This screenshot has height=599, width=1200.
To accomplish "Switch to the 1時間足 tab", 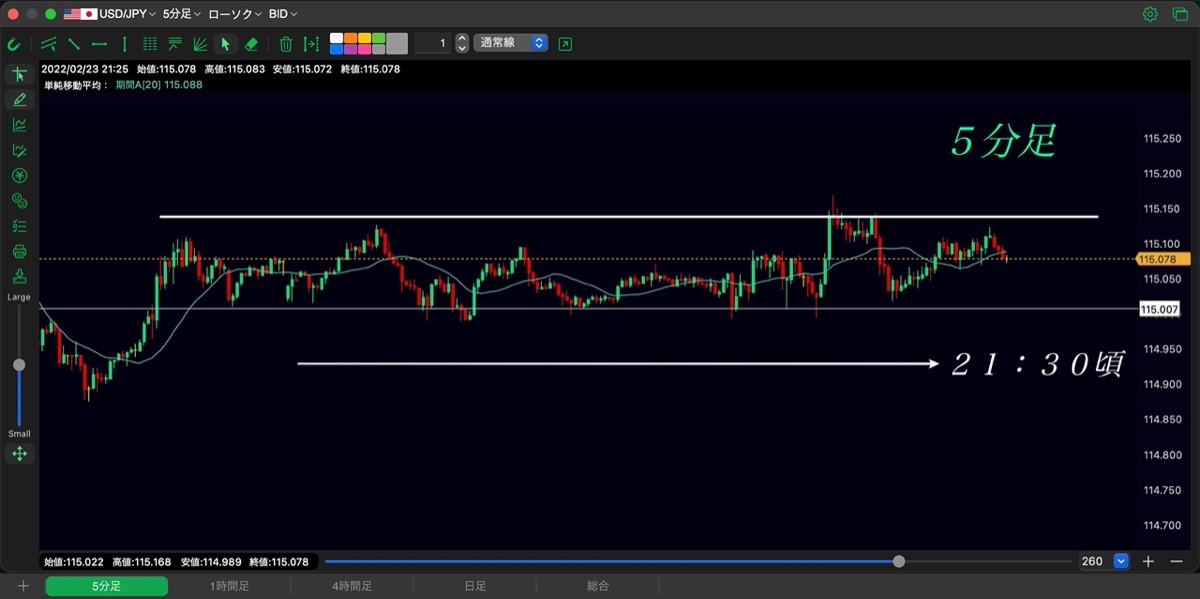I will click(229, 586).
